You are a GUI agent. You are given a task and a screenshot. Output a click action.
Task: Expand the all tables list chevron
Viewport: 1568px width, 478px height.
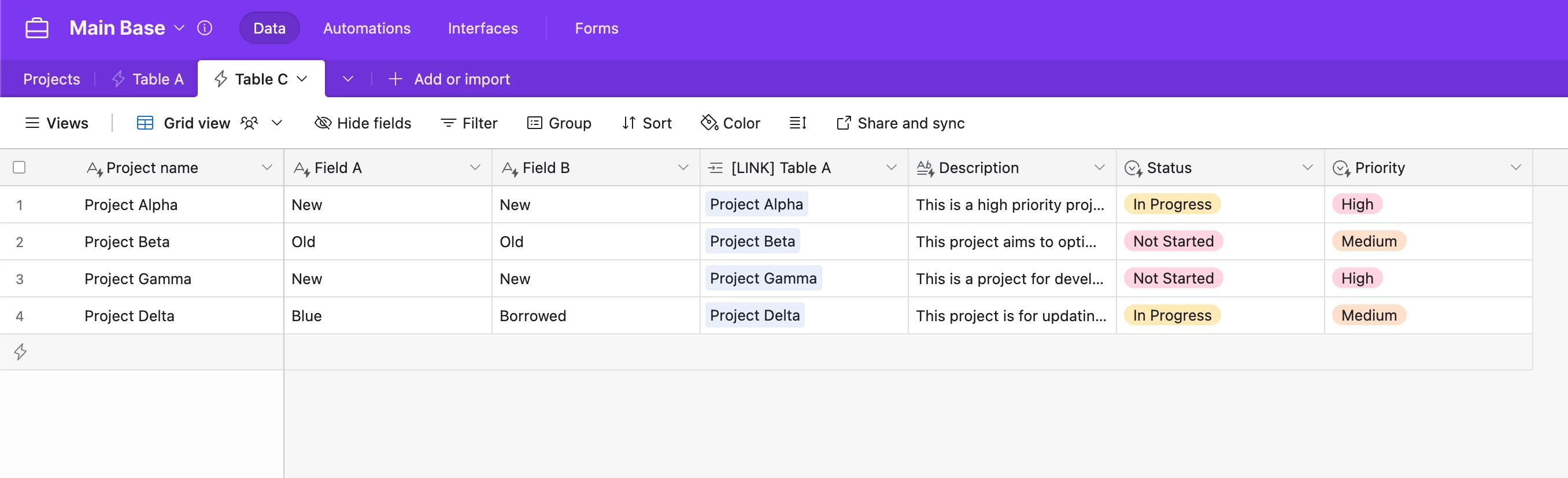(348, 79)
